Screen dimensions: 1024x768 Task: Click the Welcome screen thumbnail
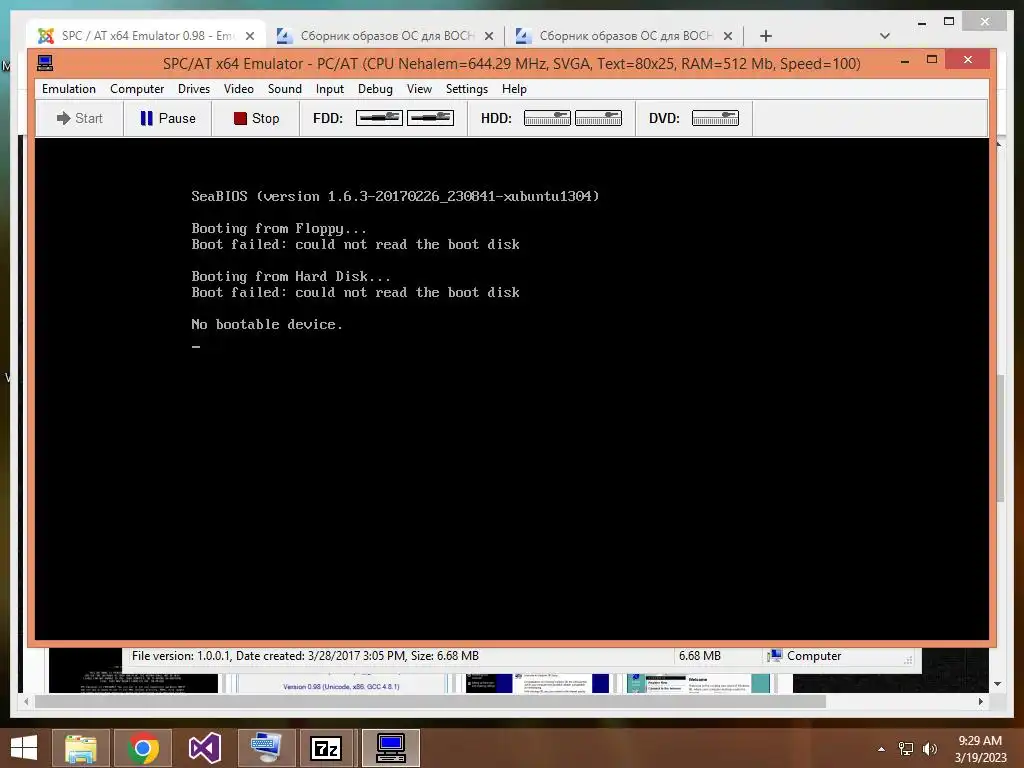pyautogui.click(x=698, y=683)
